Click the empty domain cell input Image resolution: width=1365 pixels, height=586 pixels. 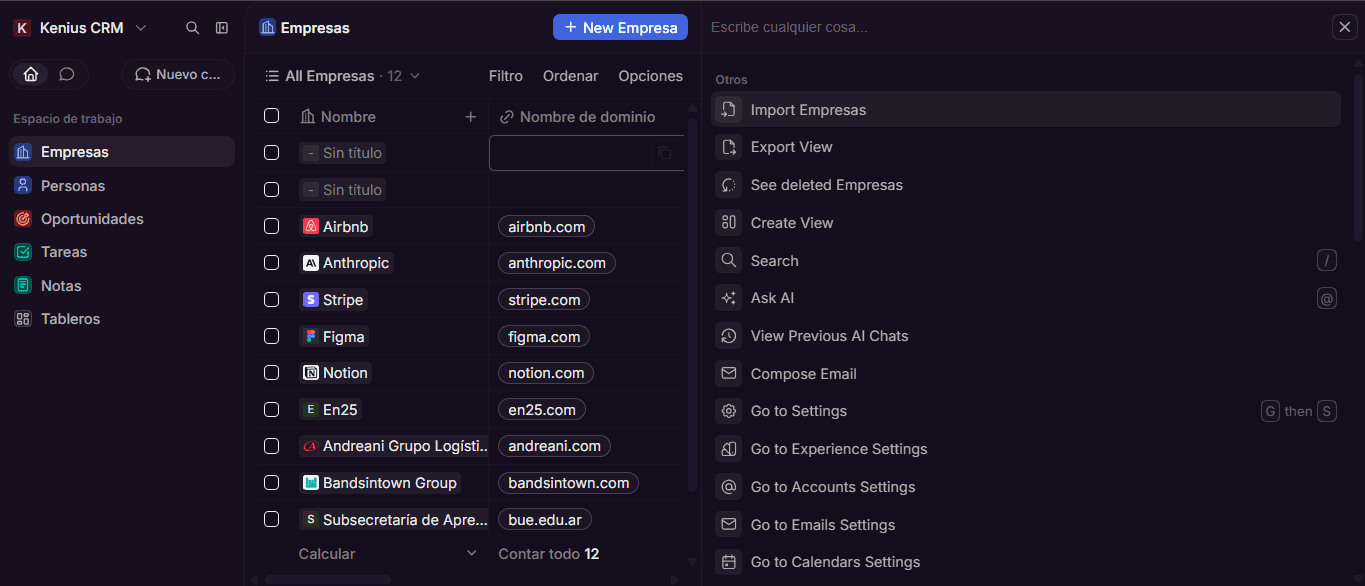click(587, 153)
